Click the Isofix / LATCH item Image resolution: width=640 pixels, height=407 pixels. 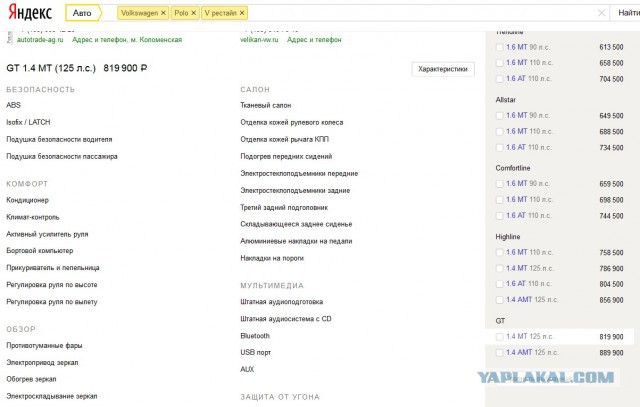coord(28,122)
